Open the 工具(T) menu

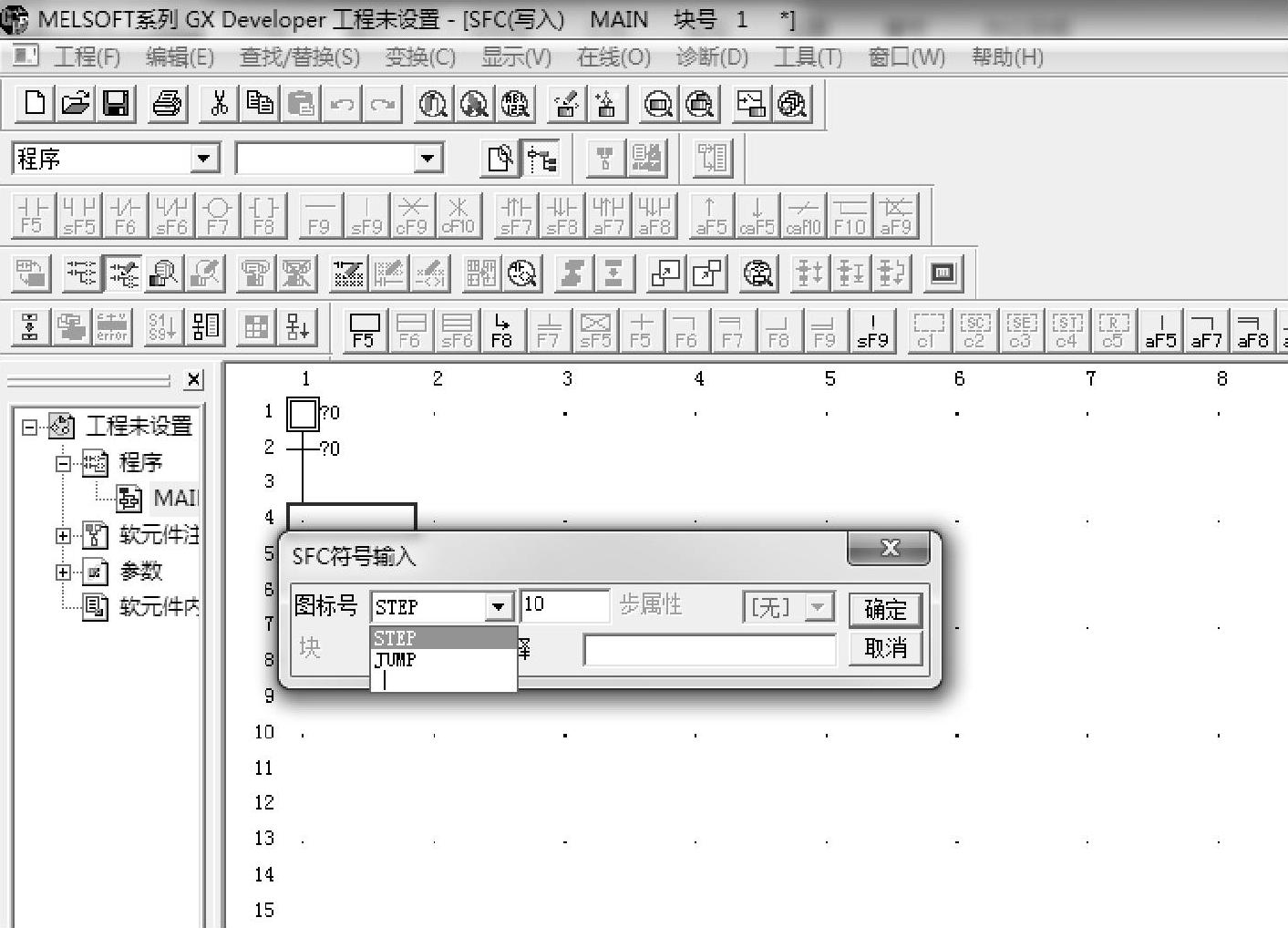pos(808,57)
